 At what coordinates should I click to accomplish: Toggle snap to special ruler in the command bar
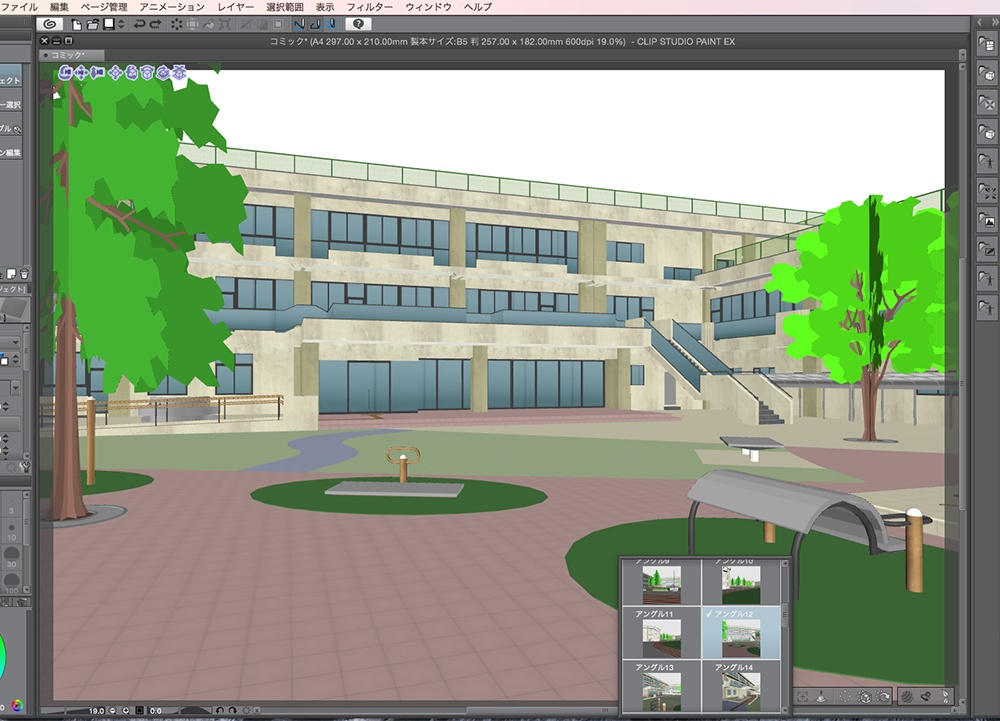[317, 24]
